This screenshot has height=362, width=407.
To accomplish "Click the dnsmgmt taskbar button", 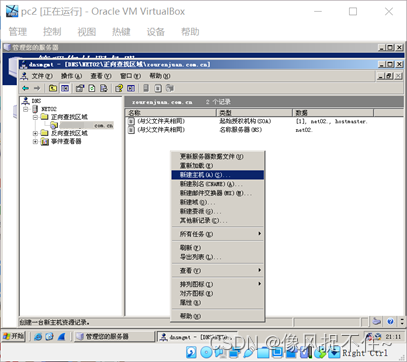I will click(x=197, y=337).
